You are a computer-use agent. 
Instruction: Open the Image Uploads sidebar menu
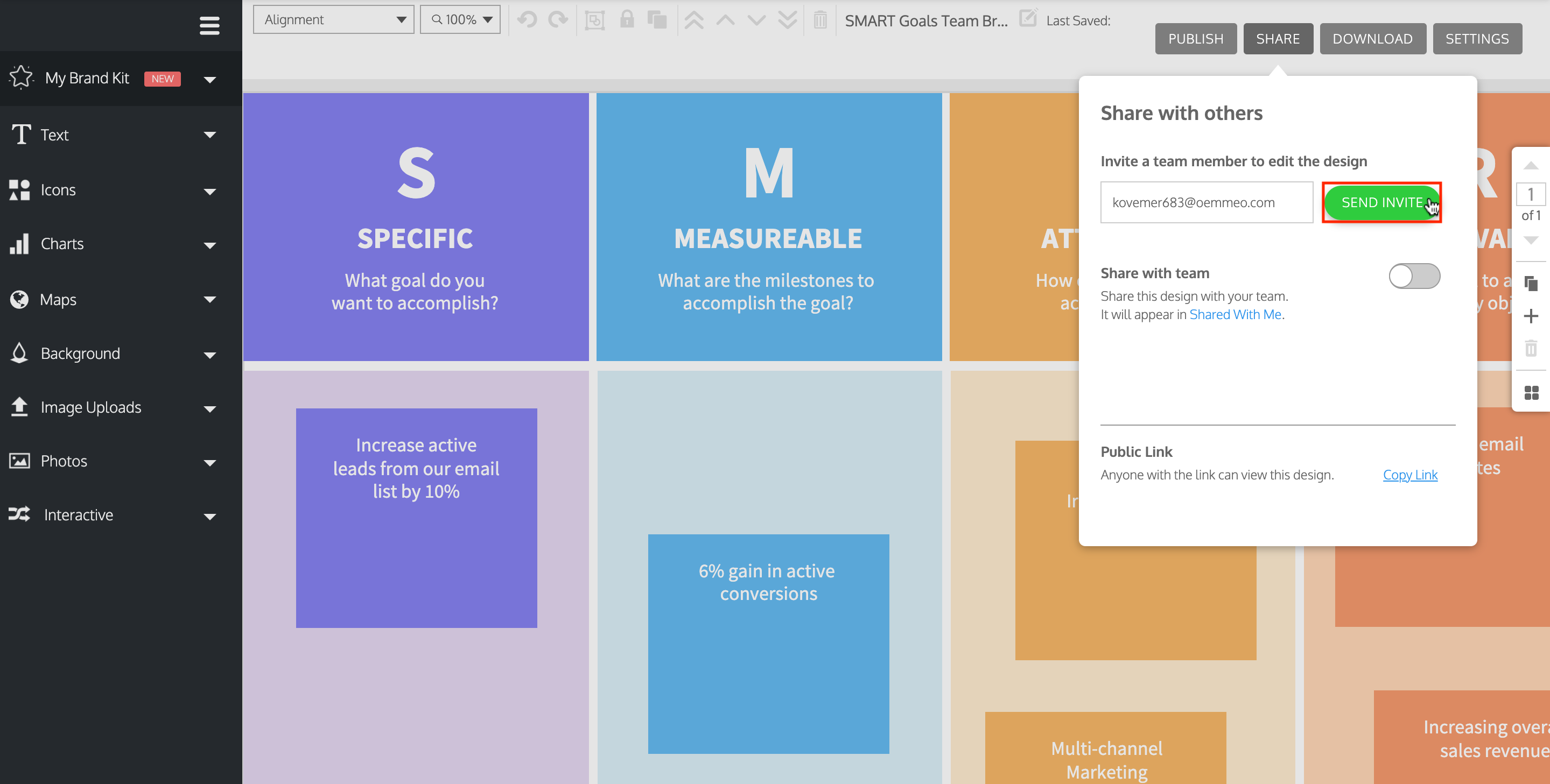pos(121,407)
